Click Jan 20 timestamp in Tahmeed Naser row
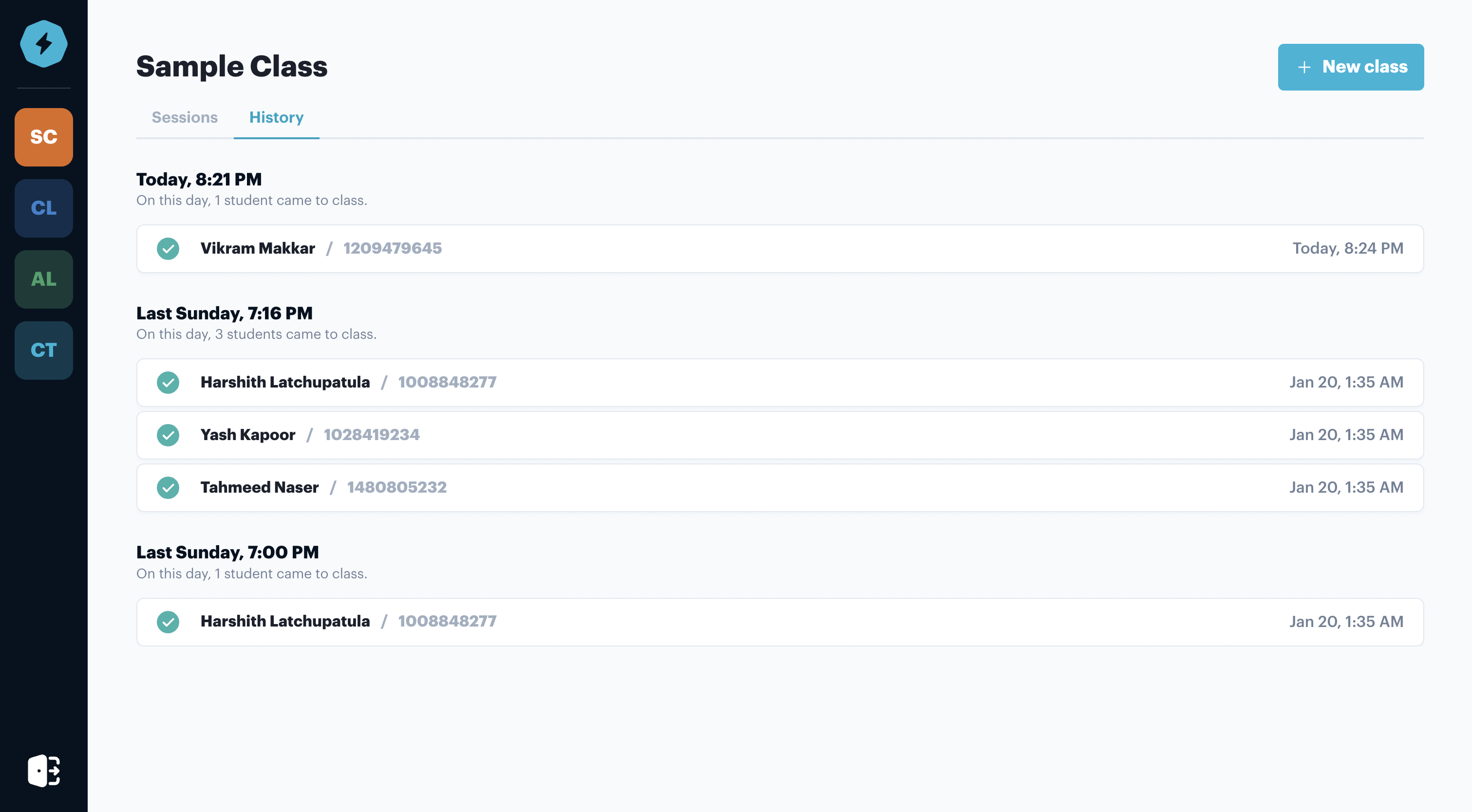 point(1346,487)
